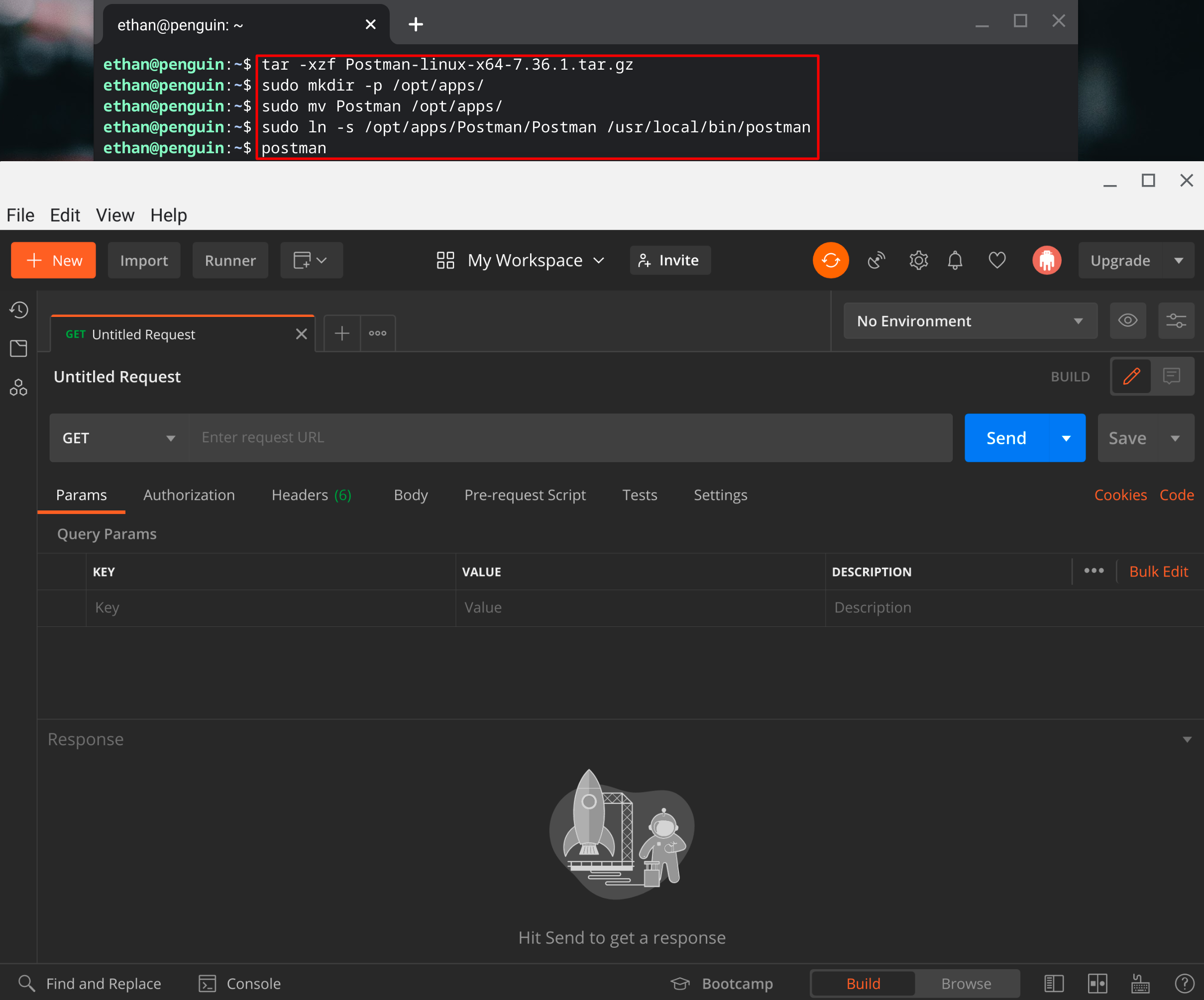
Task: Open the No Environment dropdown
Action: (x=970, y=320)
